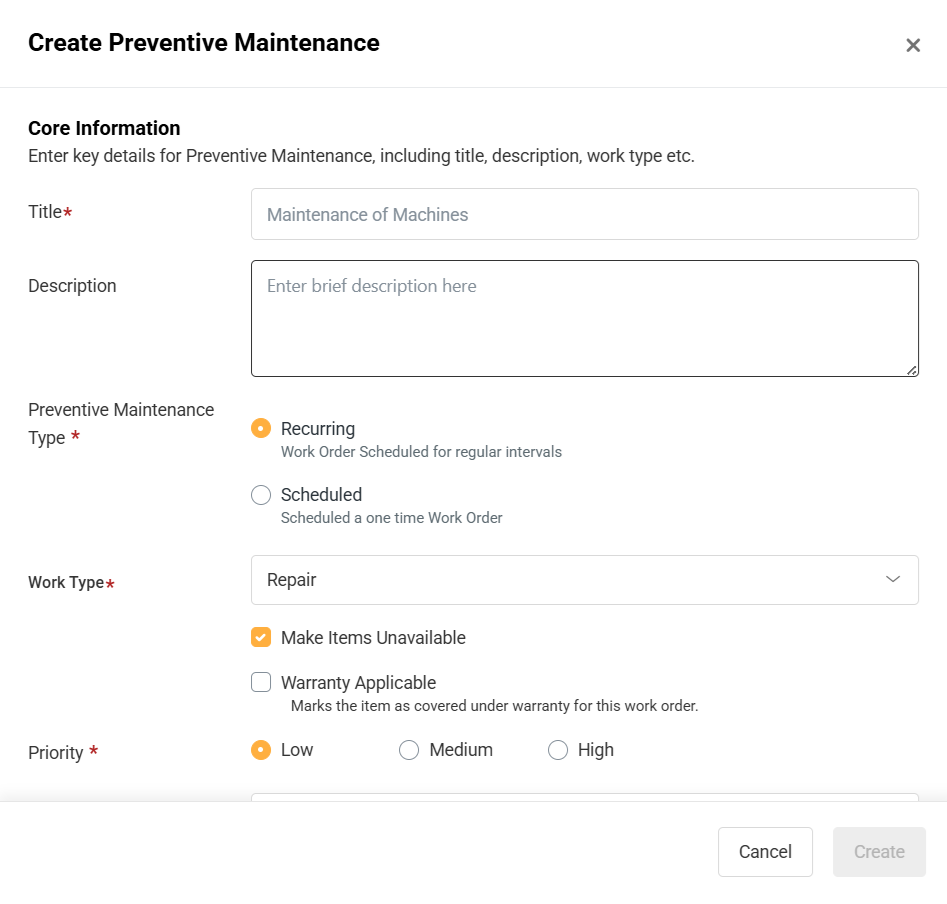Image resolution: width=947 pixels, height=904 pixels.
Task: Uncheck Make Items Unavailable
Action: tap(261, 637)
